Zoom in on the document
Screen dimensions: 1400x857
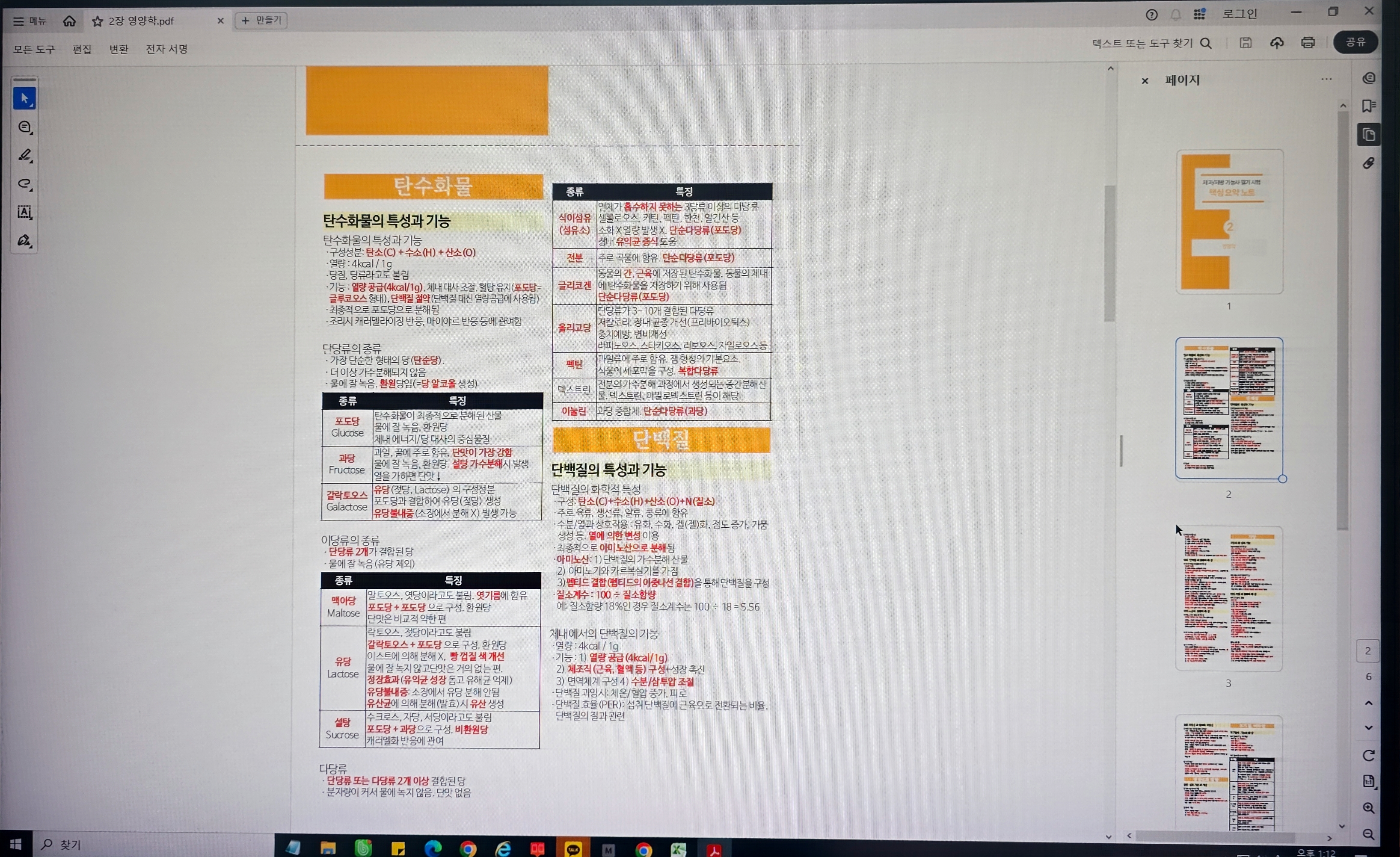(1368, 807)
